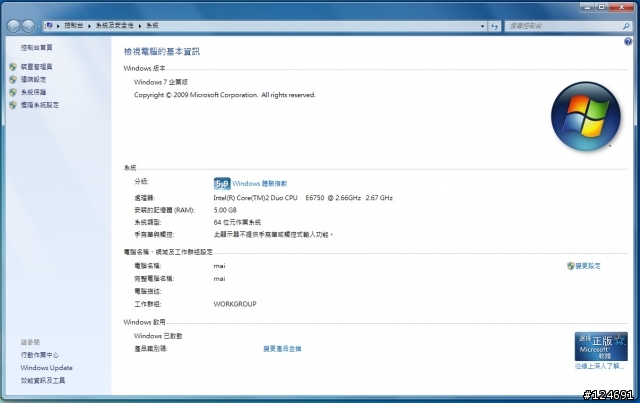Open the Windows 體驗指數 link
The width and height of the screenshot is (640, 403).
tap(260, 184)
